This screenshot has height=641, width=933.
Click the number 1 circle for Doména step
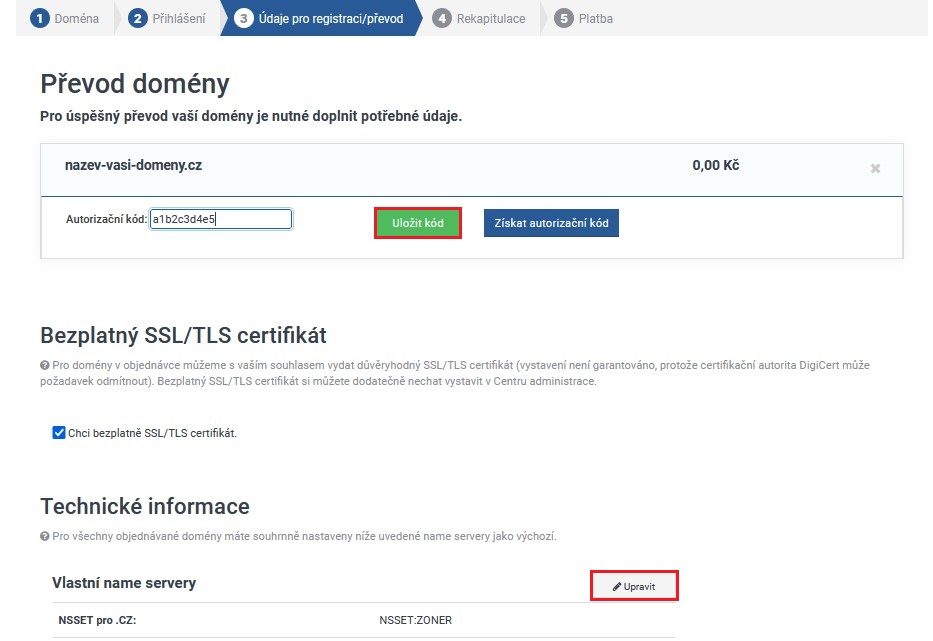coord(39,18)
